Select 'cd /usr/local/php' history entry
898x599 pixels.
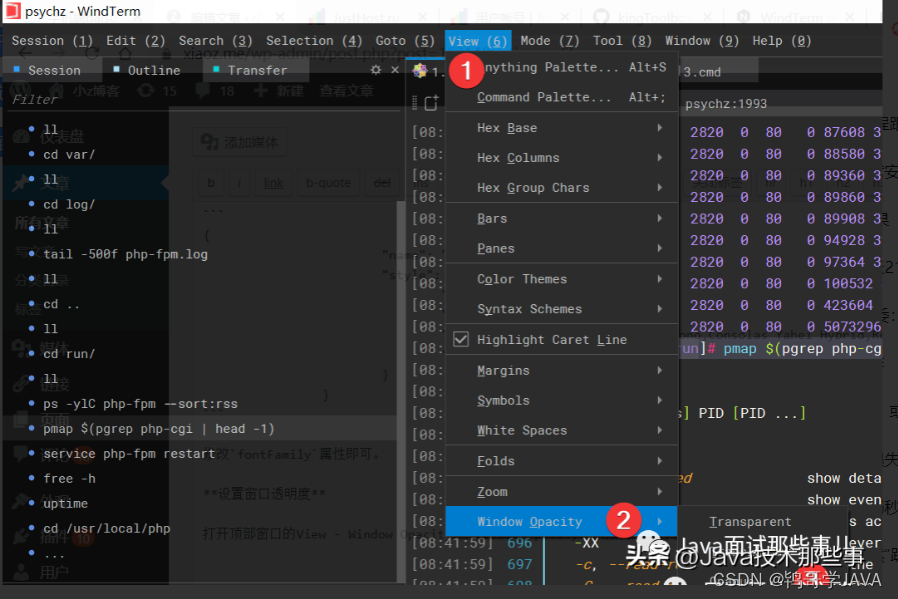pyautogui.click(x=107, y=528)
